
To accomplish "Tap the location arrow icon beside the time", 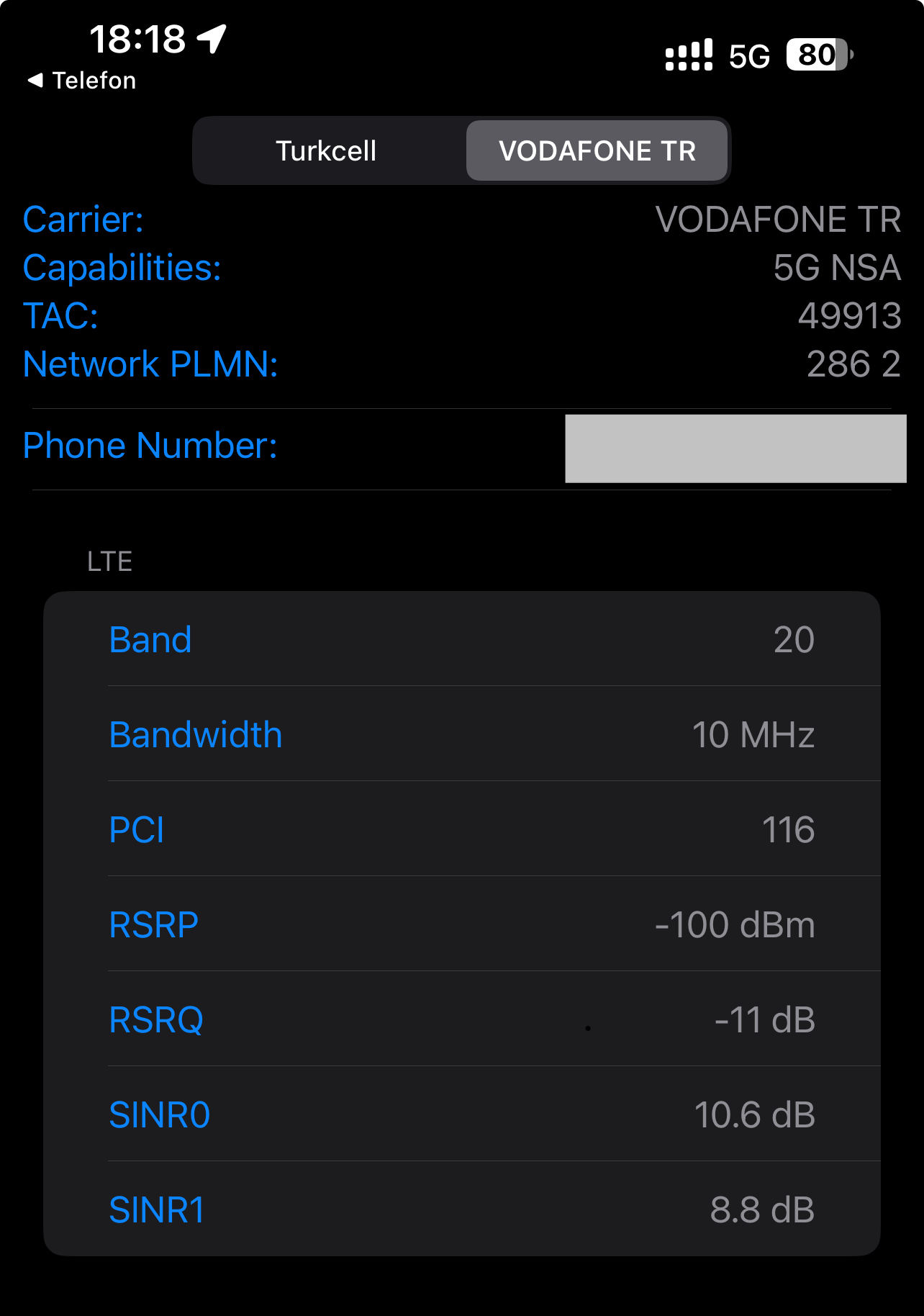I will 212,39.
